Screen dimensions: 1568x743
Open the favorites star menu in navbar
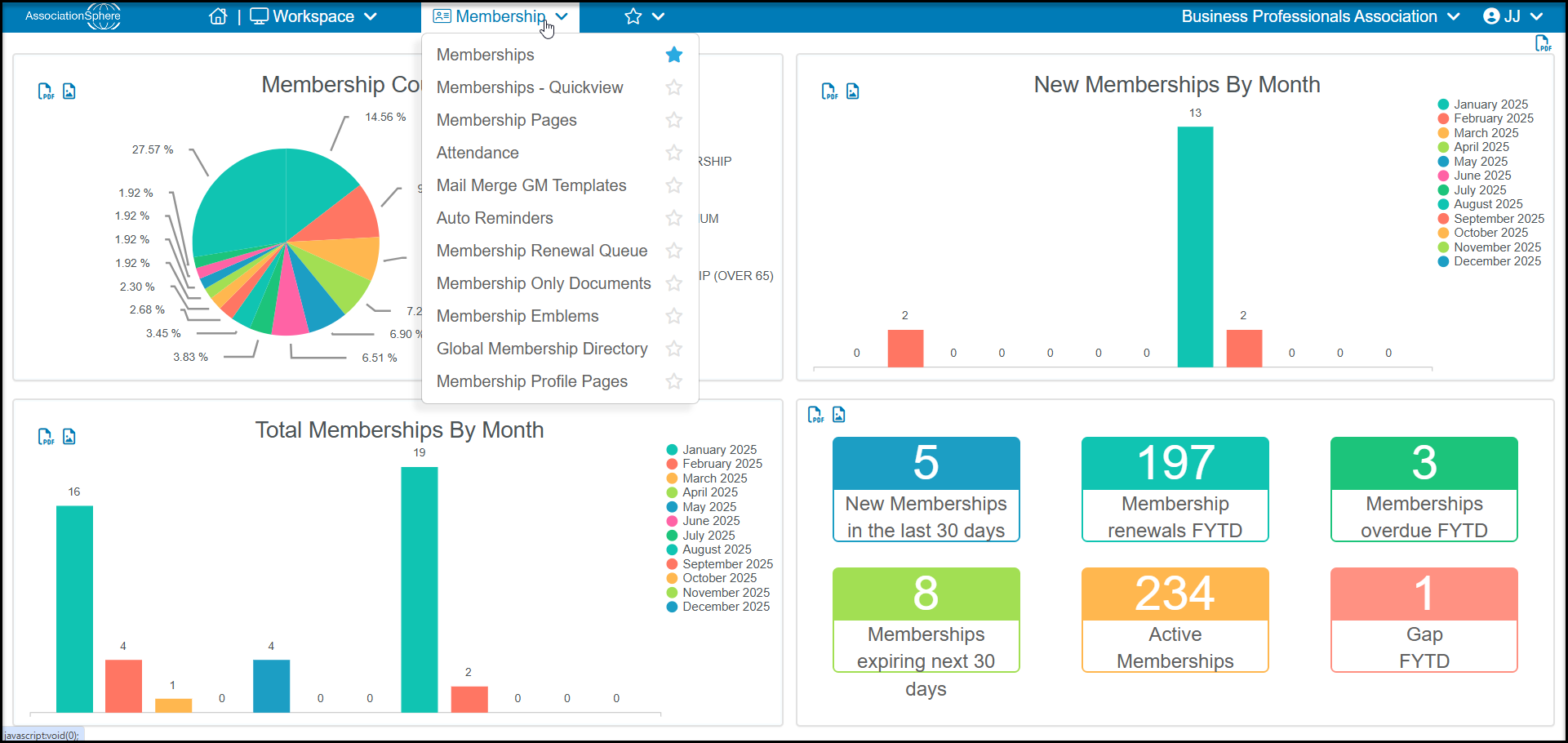(x=645, y=16)
